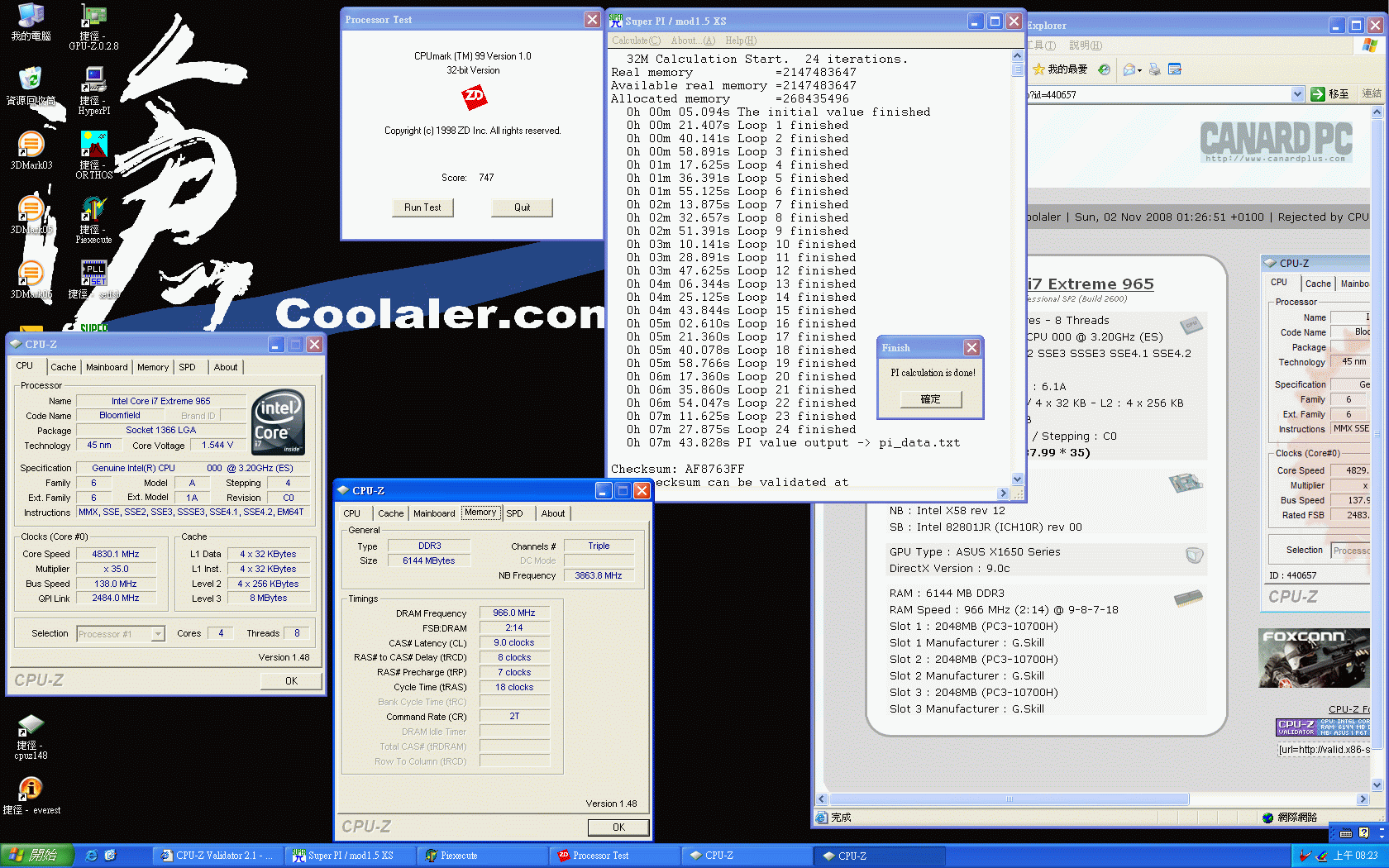The image size is (1389, 868).
Task: Switch to Mainboard tab in CPU-Z processor window
Action: [x=107, y=367]
